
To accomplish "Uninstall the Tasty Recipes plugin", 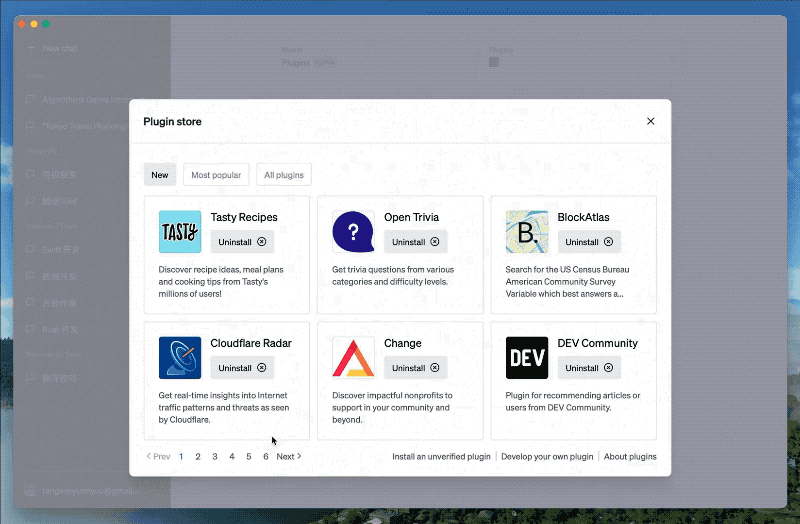I will (x=242, y=242).
